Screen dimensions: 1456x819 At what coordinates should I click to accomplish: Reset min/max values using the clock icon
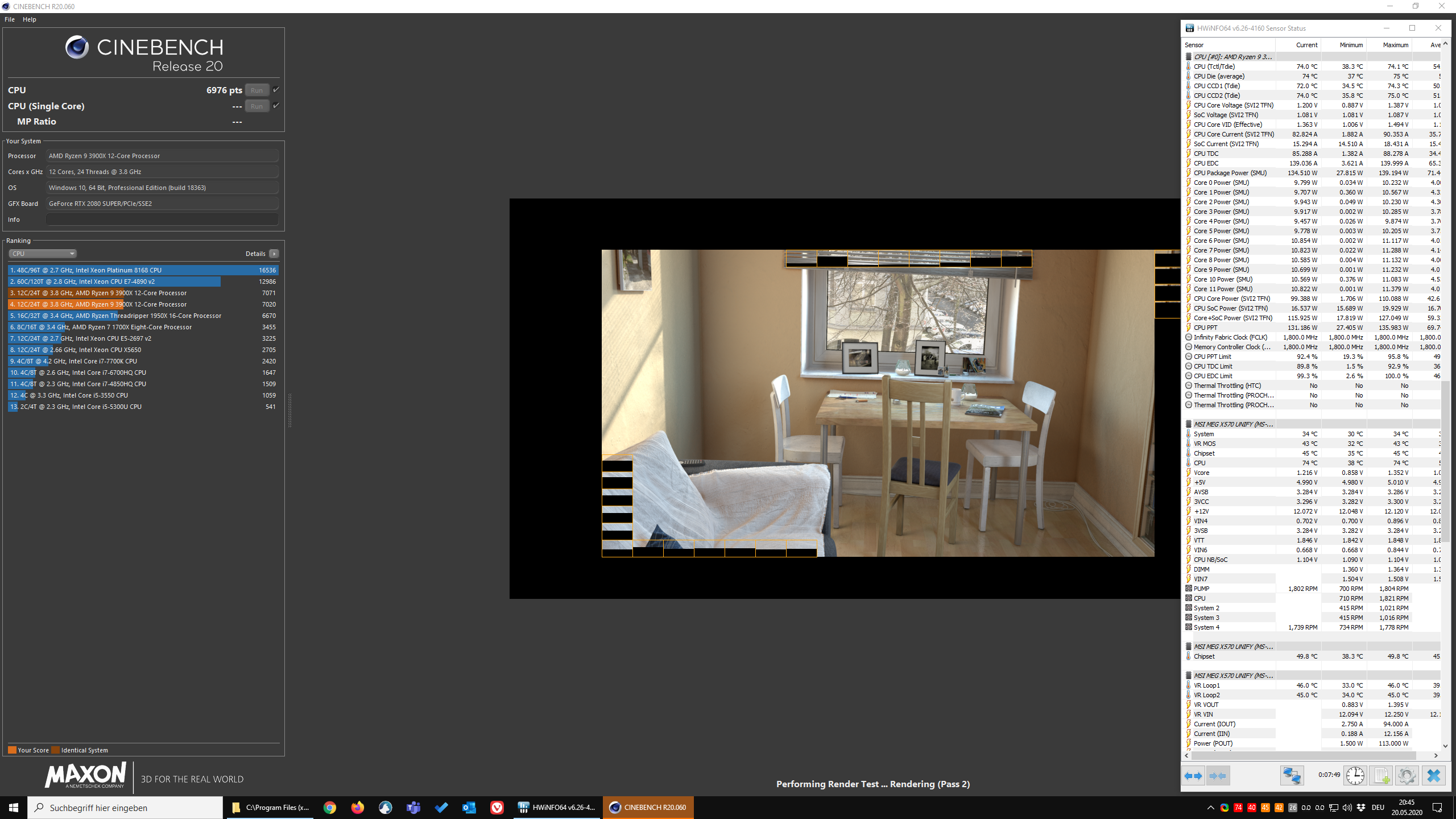(x=1355, y=776)
